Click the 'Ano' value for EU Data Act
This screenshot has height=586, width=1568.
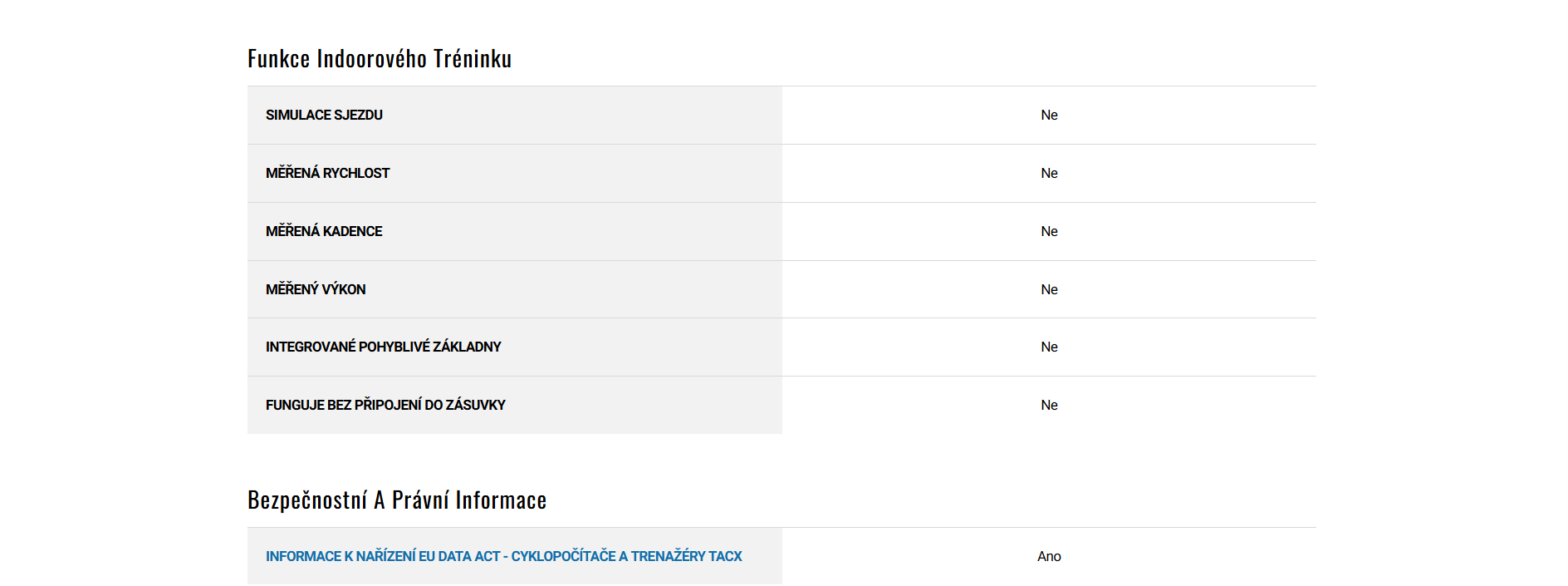[x=1049, y=556]
